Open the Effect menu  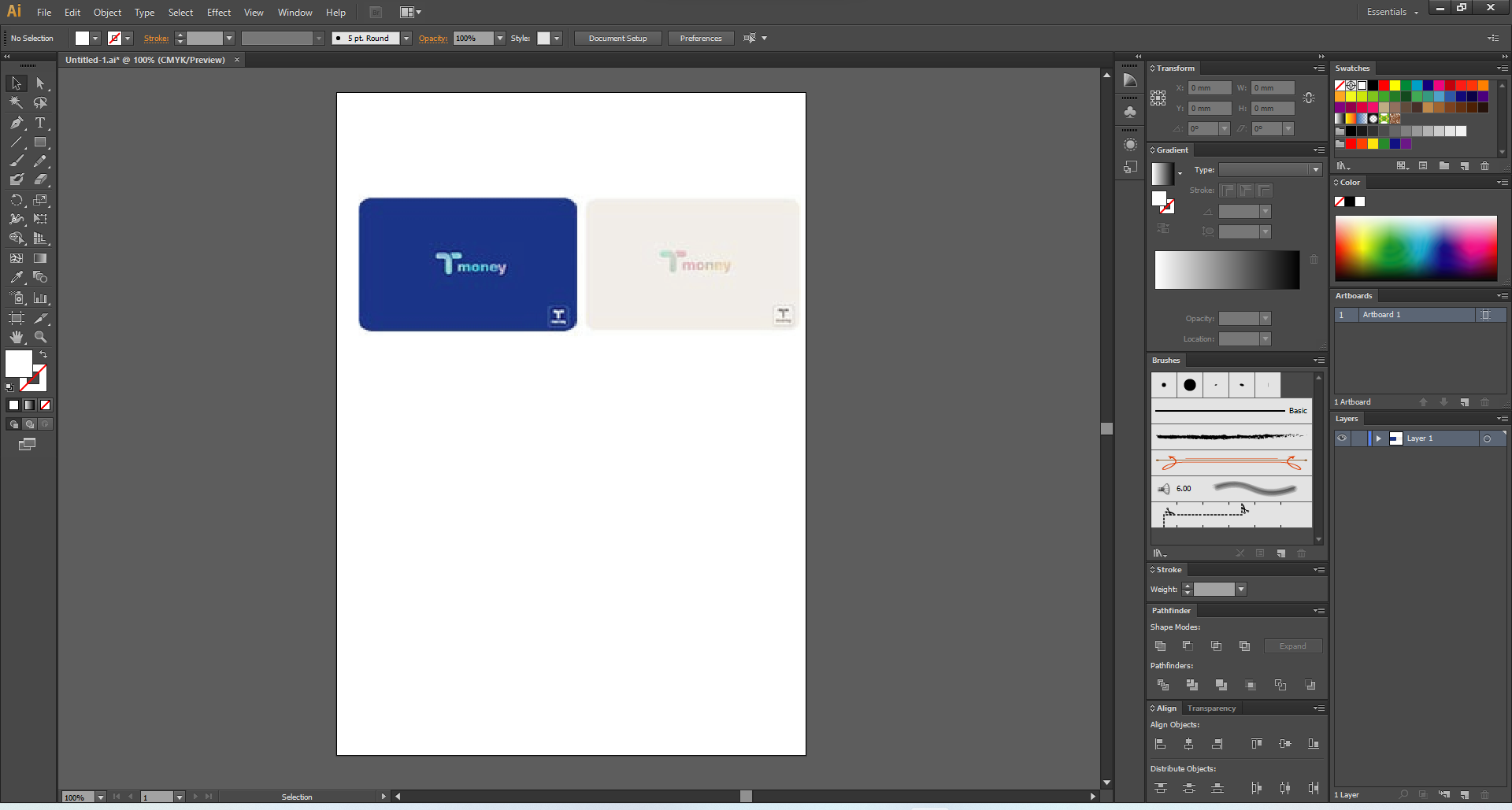[x=219, y=13]
